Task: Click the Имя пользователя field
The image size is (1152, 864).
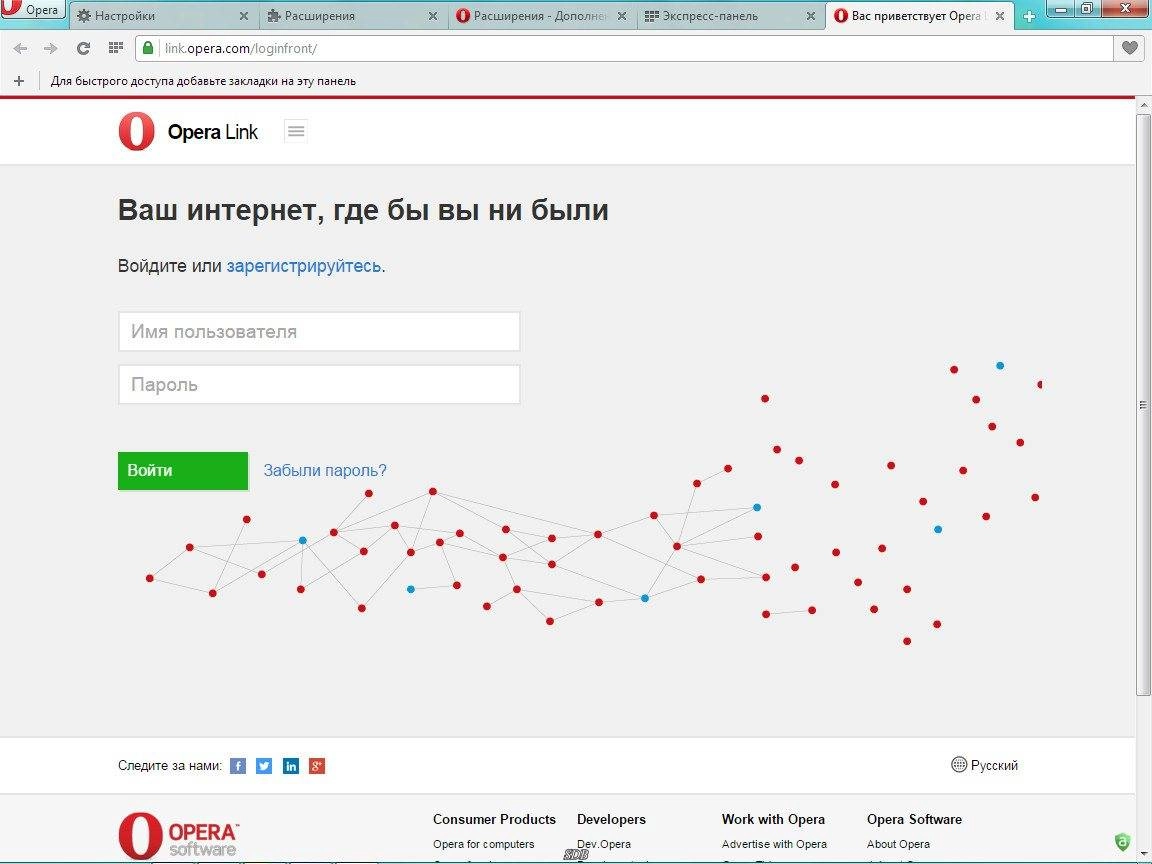Action: [319, 331]
